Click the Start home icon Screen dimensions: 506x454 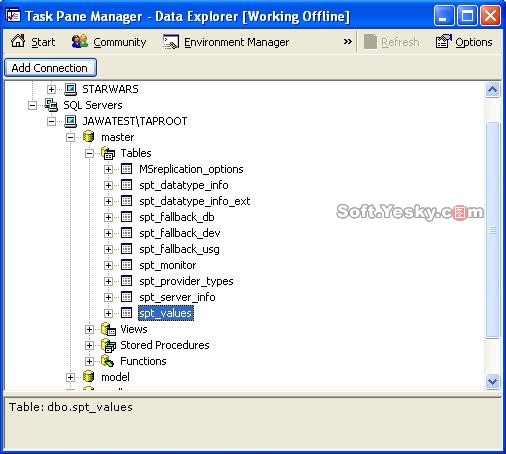(x=18, y=41)
